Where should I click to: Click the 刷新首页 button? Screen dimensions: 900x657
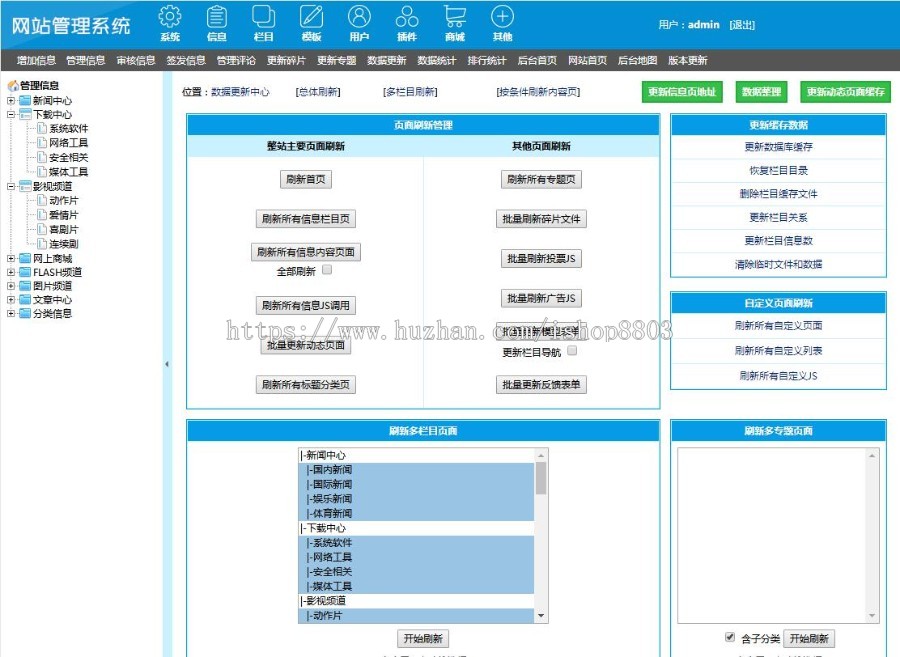pyautogui.click(x=305, y=180)
